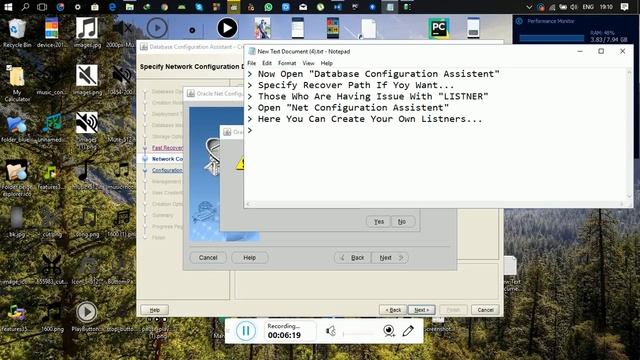Viewport: 640px width, 360px height.
Task: Open WhatsApp from the taskbar
Action: coord(268,7)
